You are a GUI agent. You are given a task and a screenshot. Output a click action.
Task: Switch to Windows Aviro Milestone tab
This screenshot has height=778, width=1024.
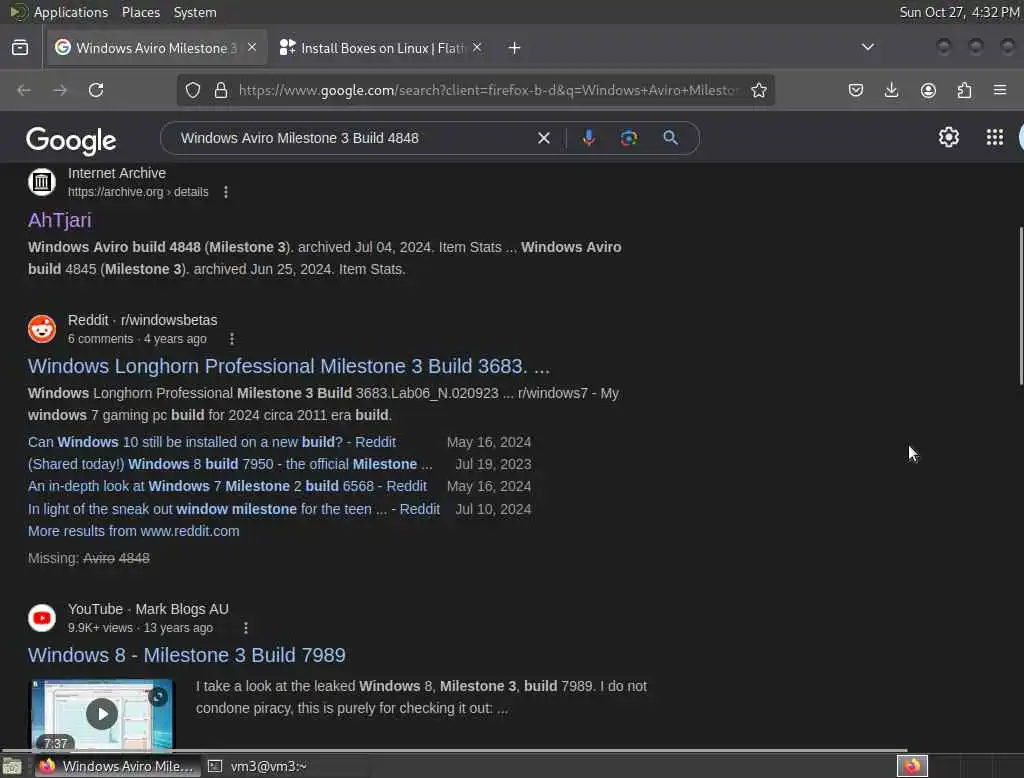[x=155, y=48]
